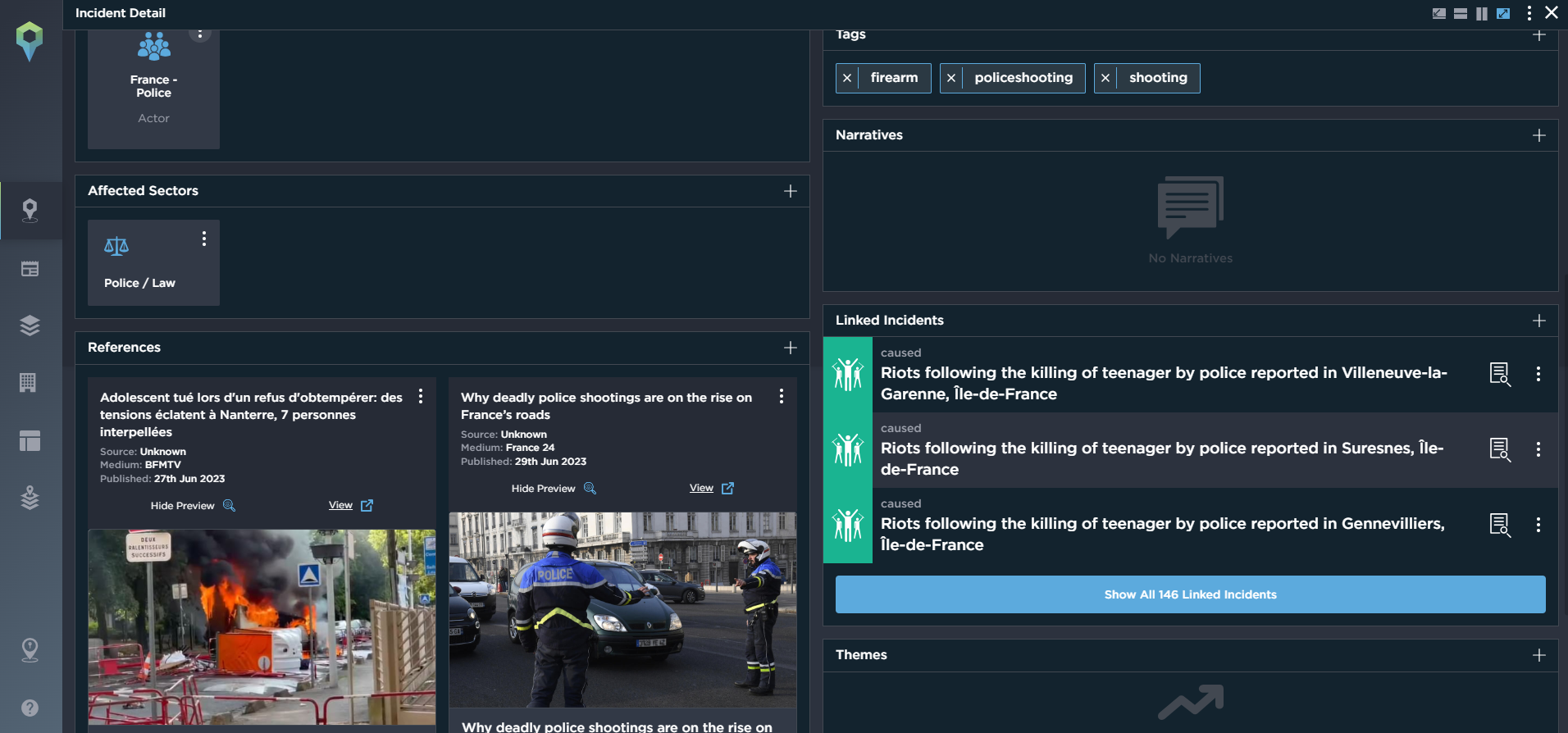Switch to vertical split panel layout icon
1568x733 pixels.
click(x=1482, y=13)
